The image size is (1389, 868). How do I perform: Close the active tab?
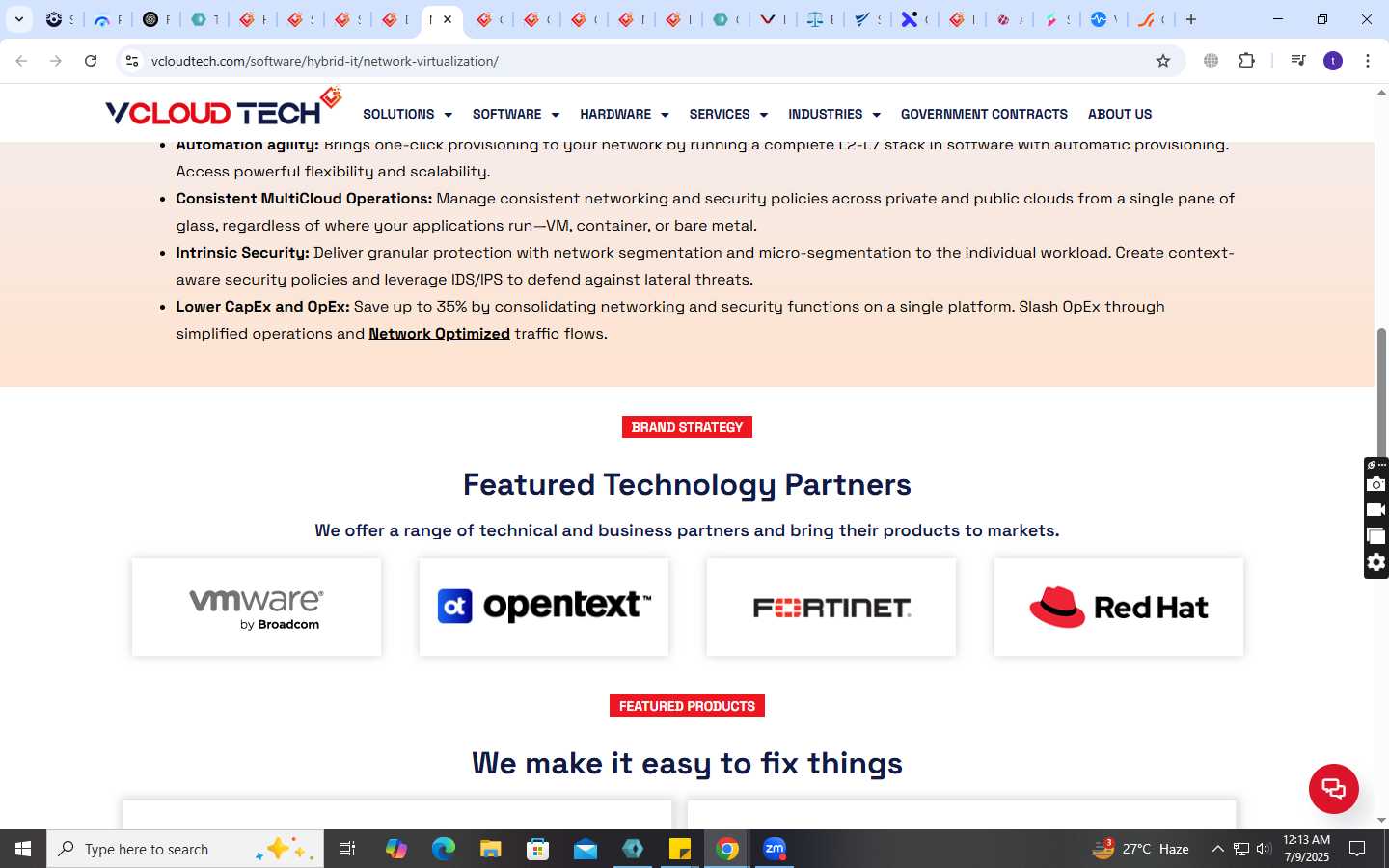coord(448,19)
